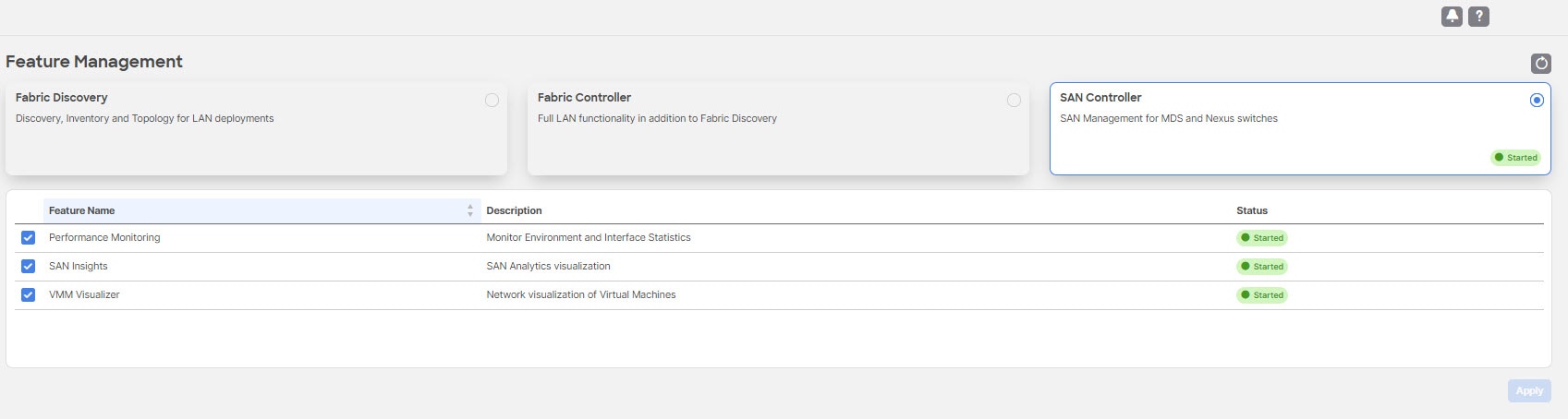
Task: Select the Fabric Discovery radio button
Action: coord(492,100)
